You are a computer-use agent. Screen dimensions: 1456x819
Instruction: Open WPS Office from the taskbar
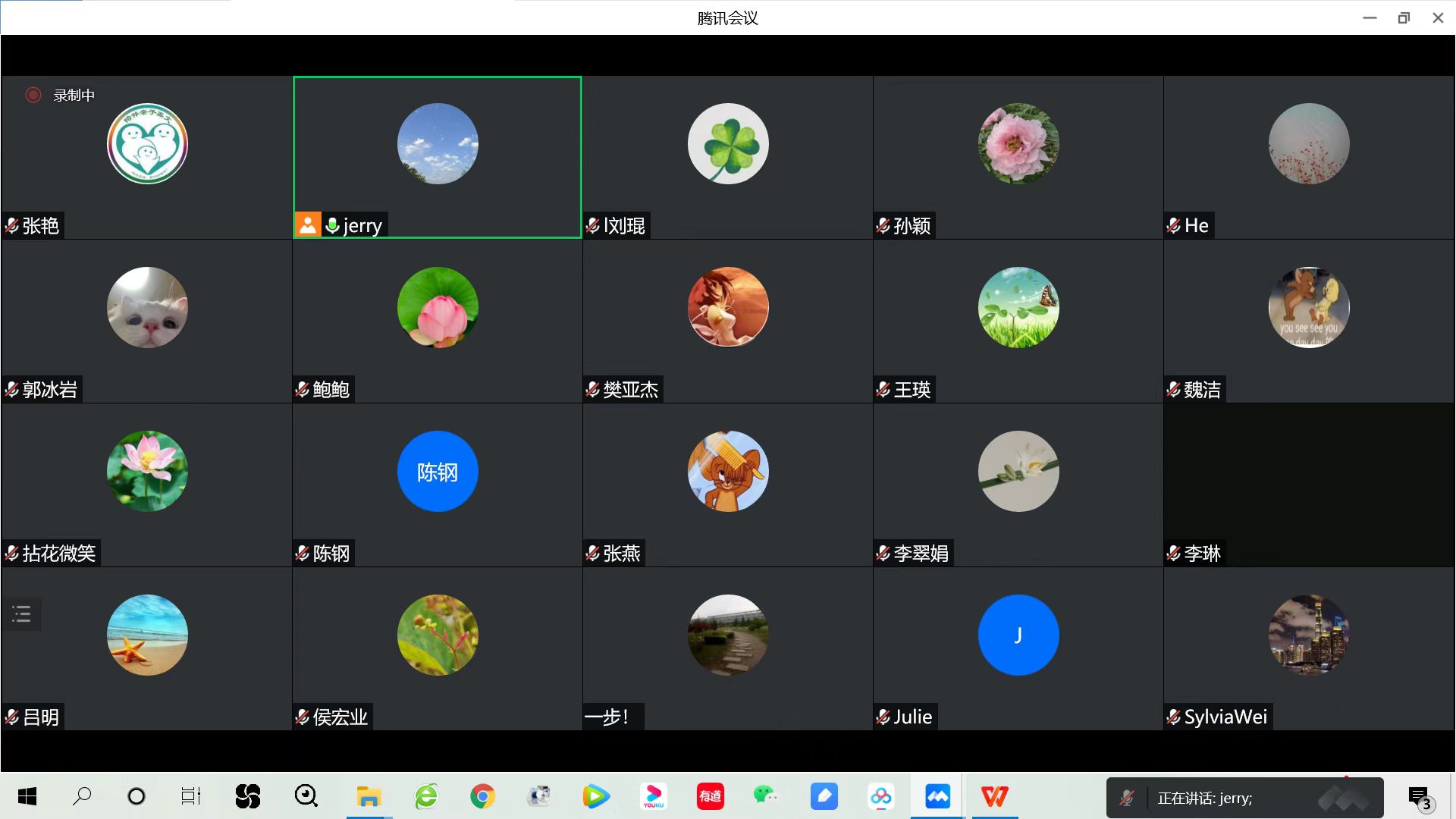[995, 796]
